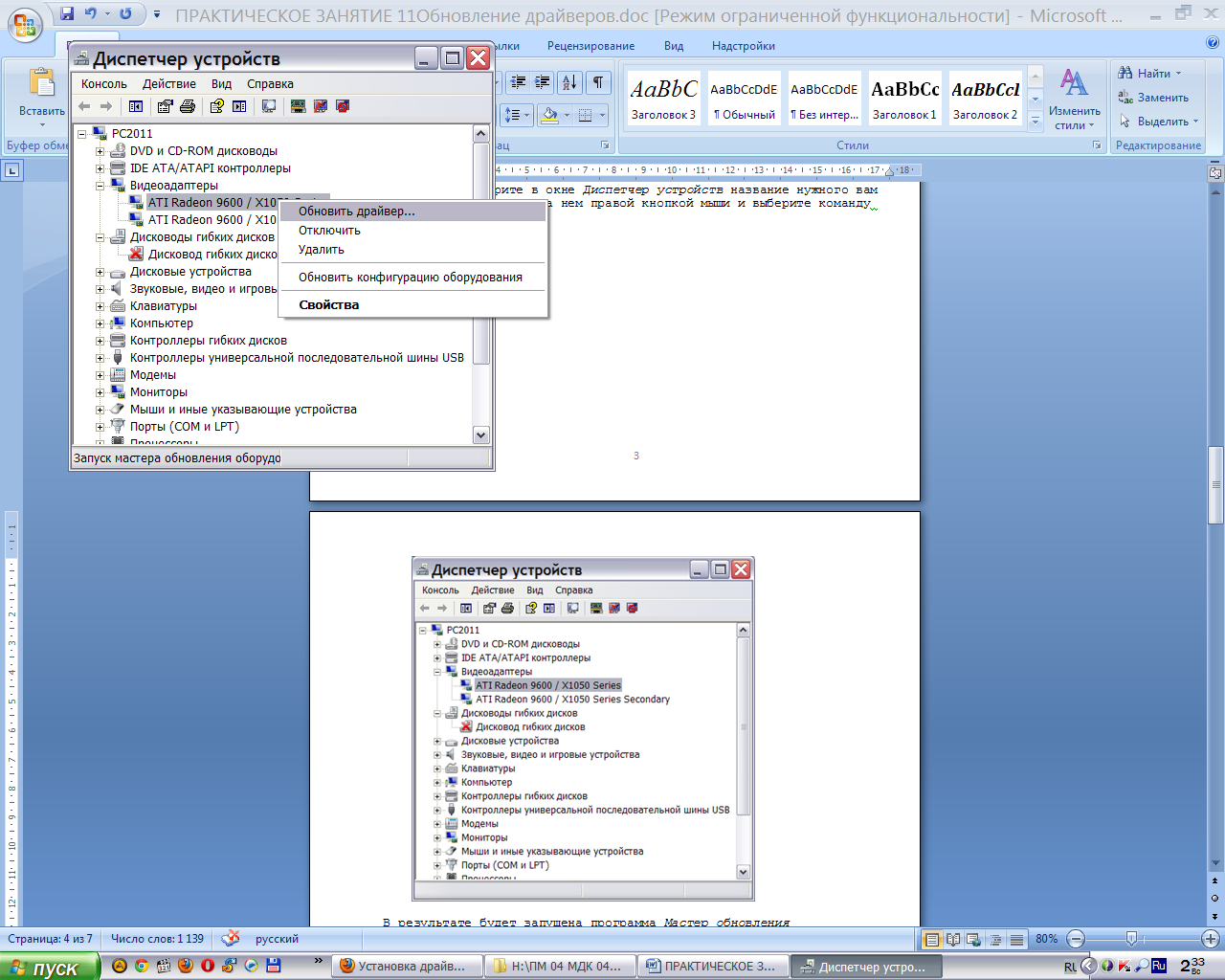Click Word vertical scrollbar thumb

tap(1214, 484)
